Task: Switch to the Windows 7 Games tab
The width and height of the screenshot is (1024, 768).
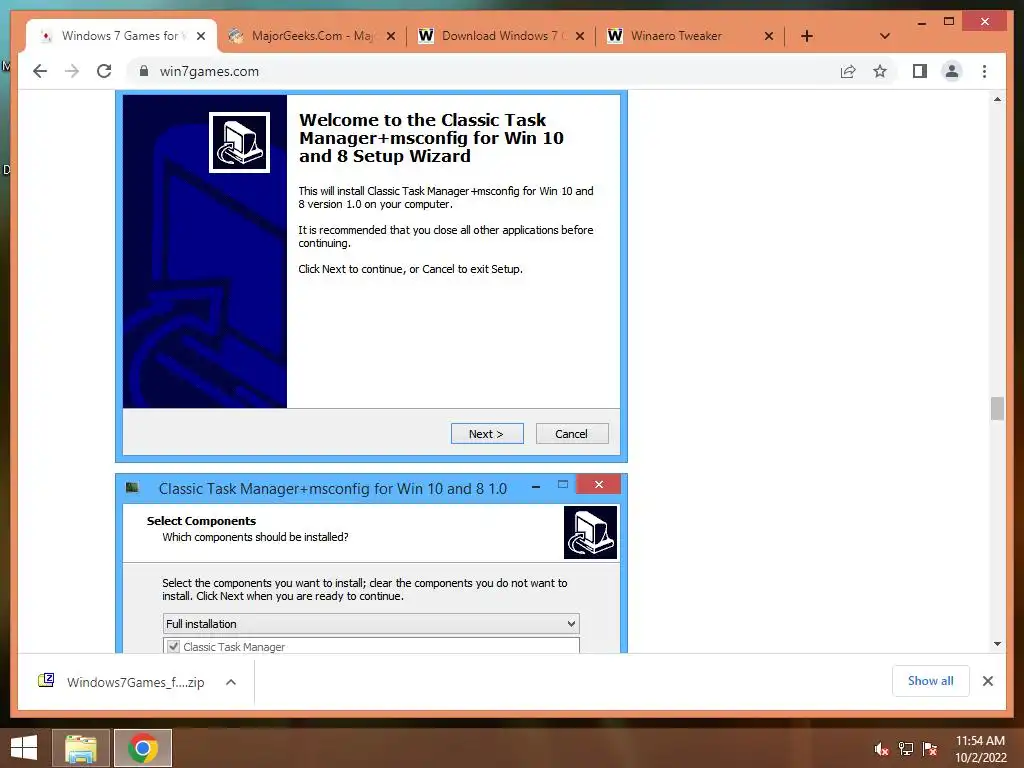Action: (121, 36)
